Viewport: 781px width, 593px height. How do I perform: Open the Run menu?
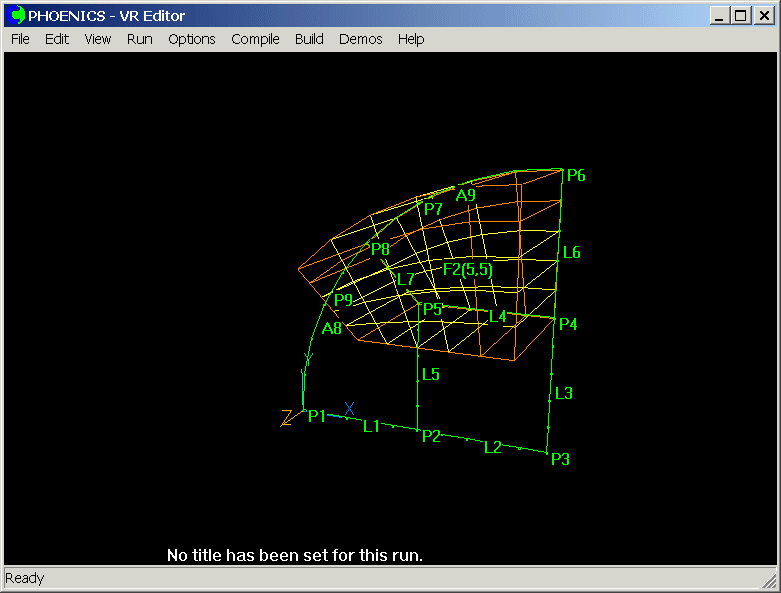(140, 39)
